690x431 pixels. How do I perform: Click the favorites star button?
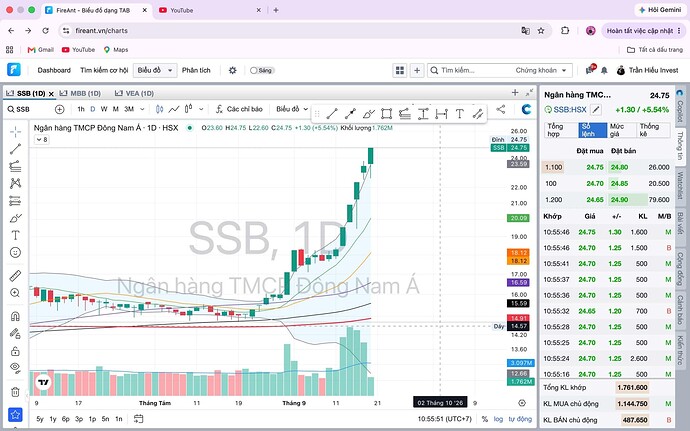pyautogui.click(x=15, y=414)
